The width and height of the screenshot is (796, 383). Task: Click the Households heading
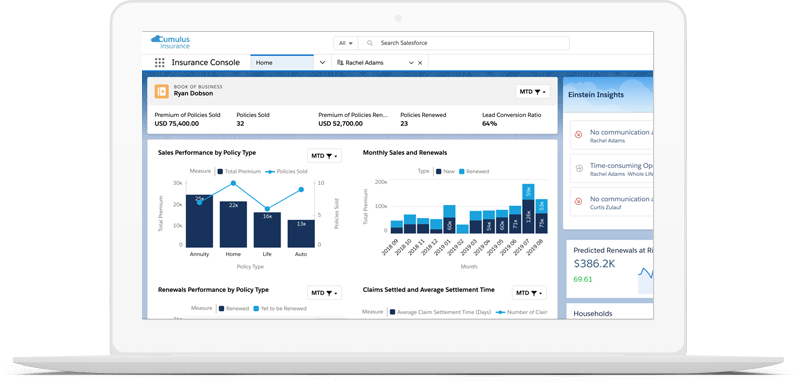click(x=592, y=313)
